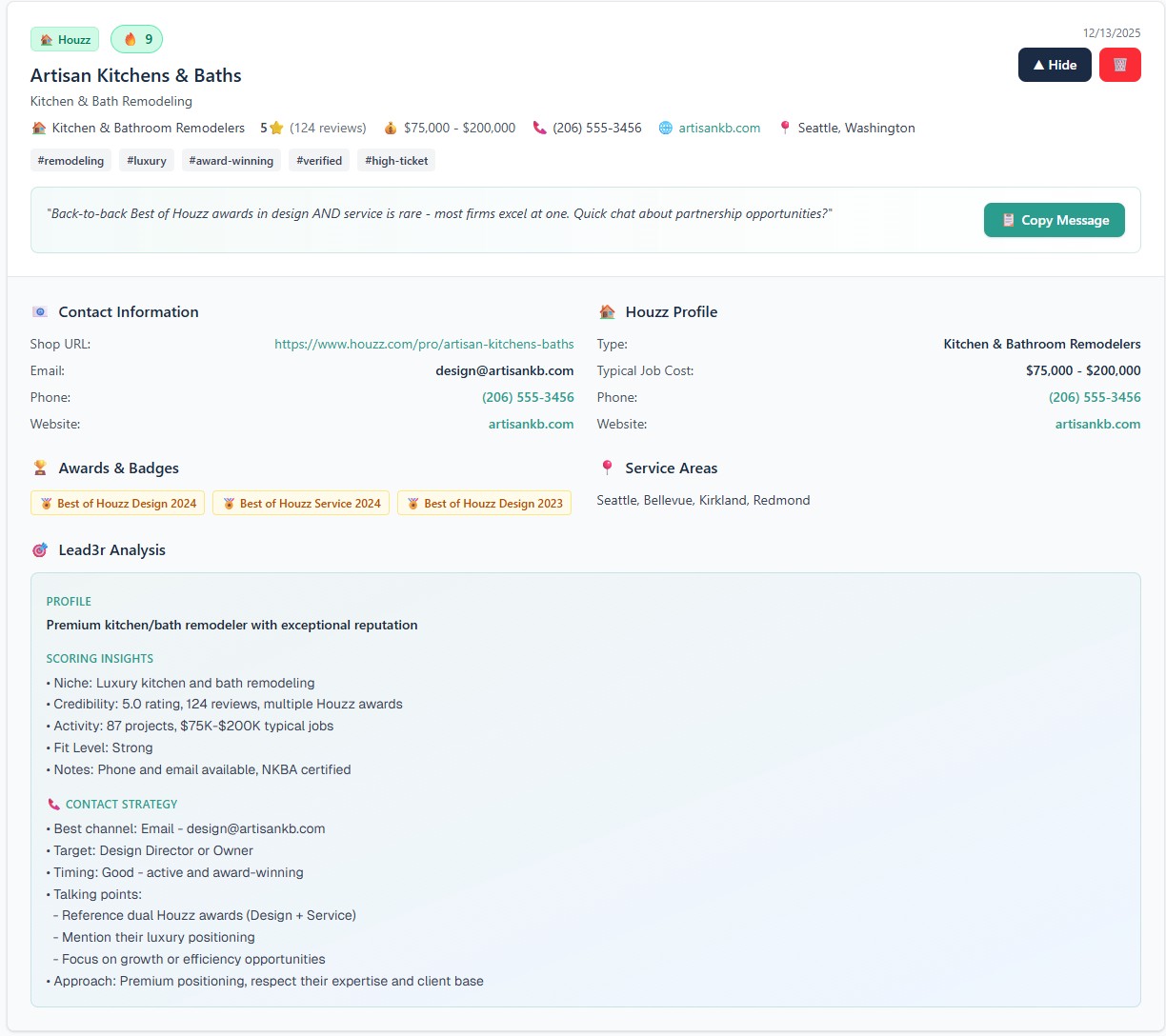1166x1036 pixels.
Task: Click the phone icon beside header phone number
Action: click(x=539, y=128)
